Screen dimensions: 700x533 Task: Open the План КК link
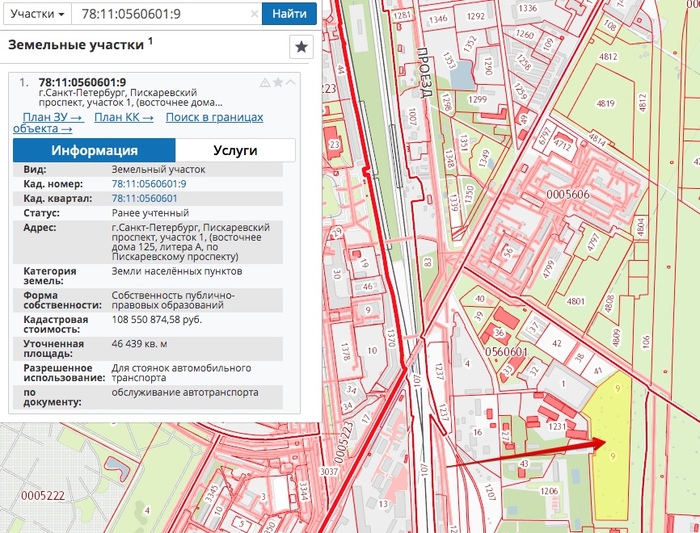[x=123, y=117]
